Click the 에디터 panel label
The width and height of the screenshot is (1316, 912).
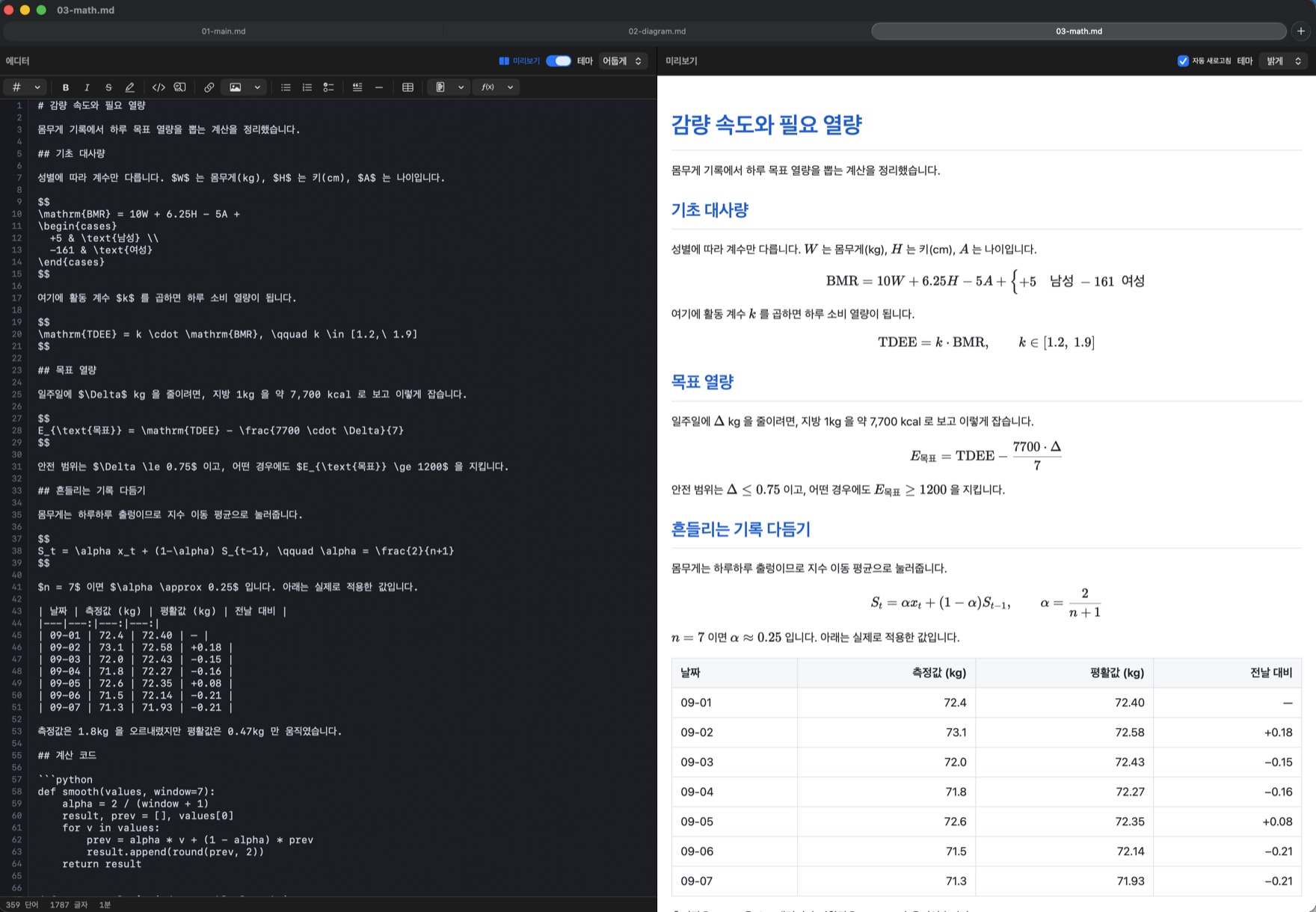click(17, 61)
